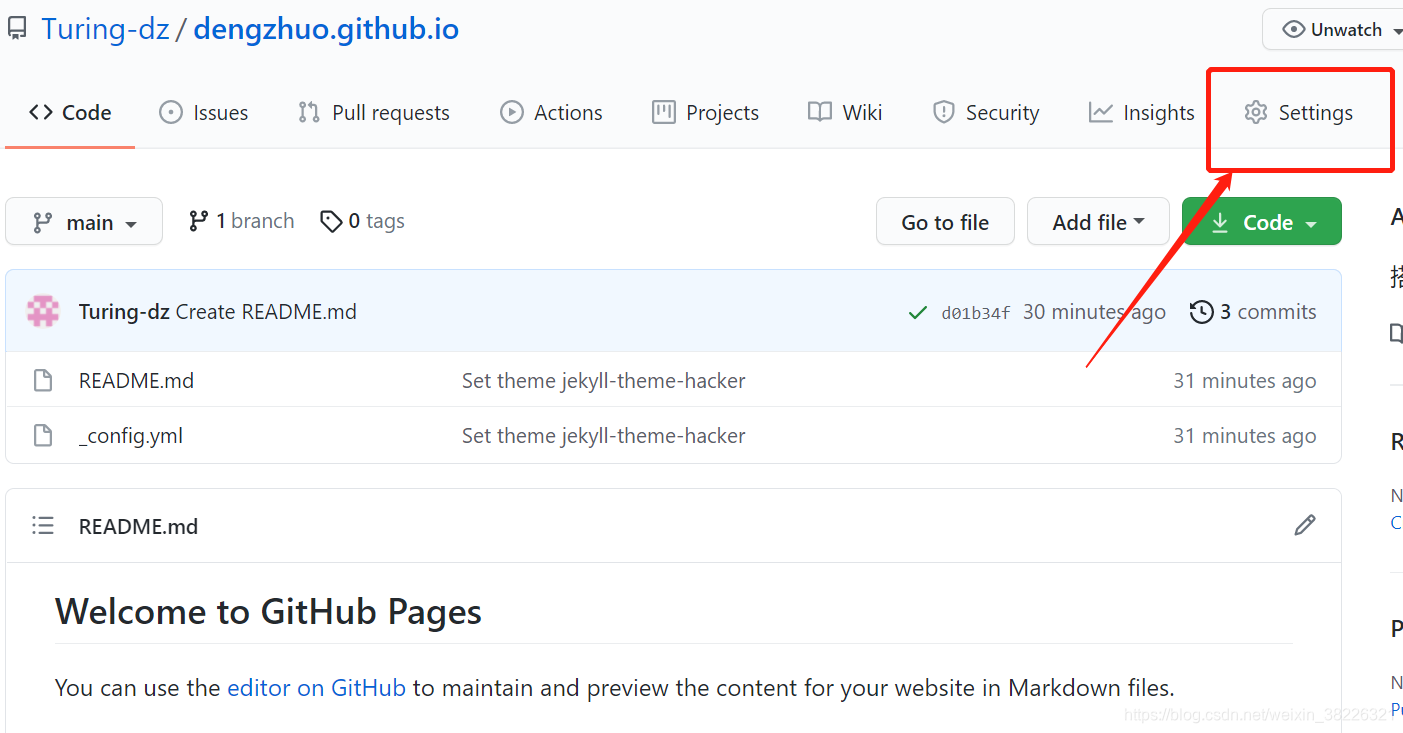Open the Projects tab
The height and width of the screenshot is (733, 1403).
pyautogui.click(x=705, y=113)
